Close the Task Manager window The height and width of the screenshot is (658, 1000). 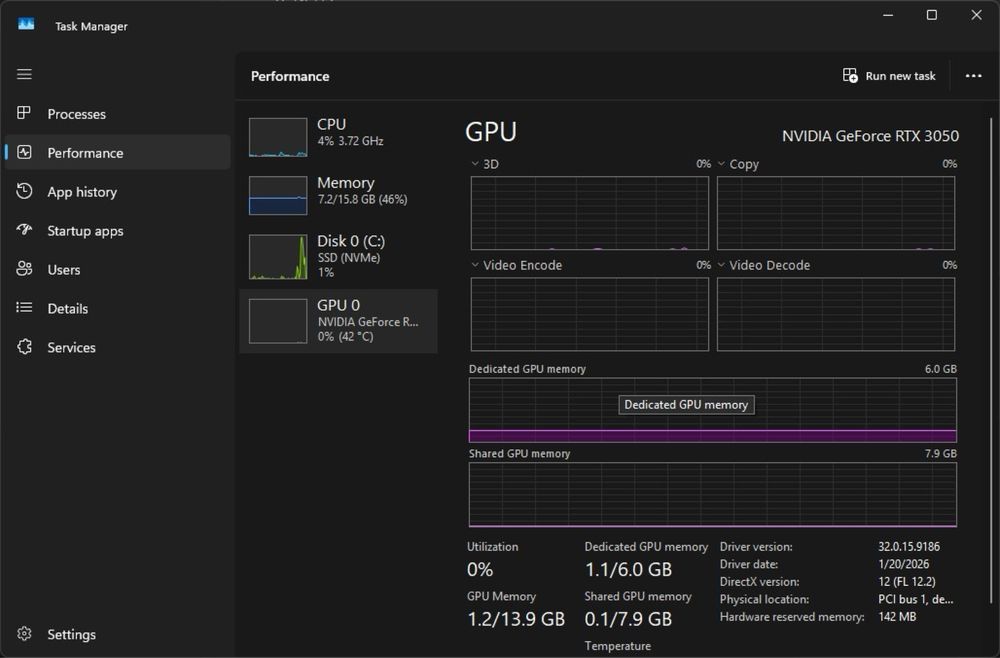click(x=976, y=15)
